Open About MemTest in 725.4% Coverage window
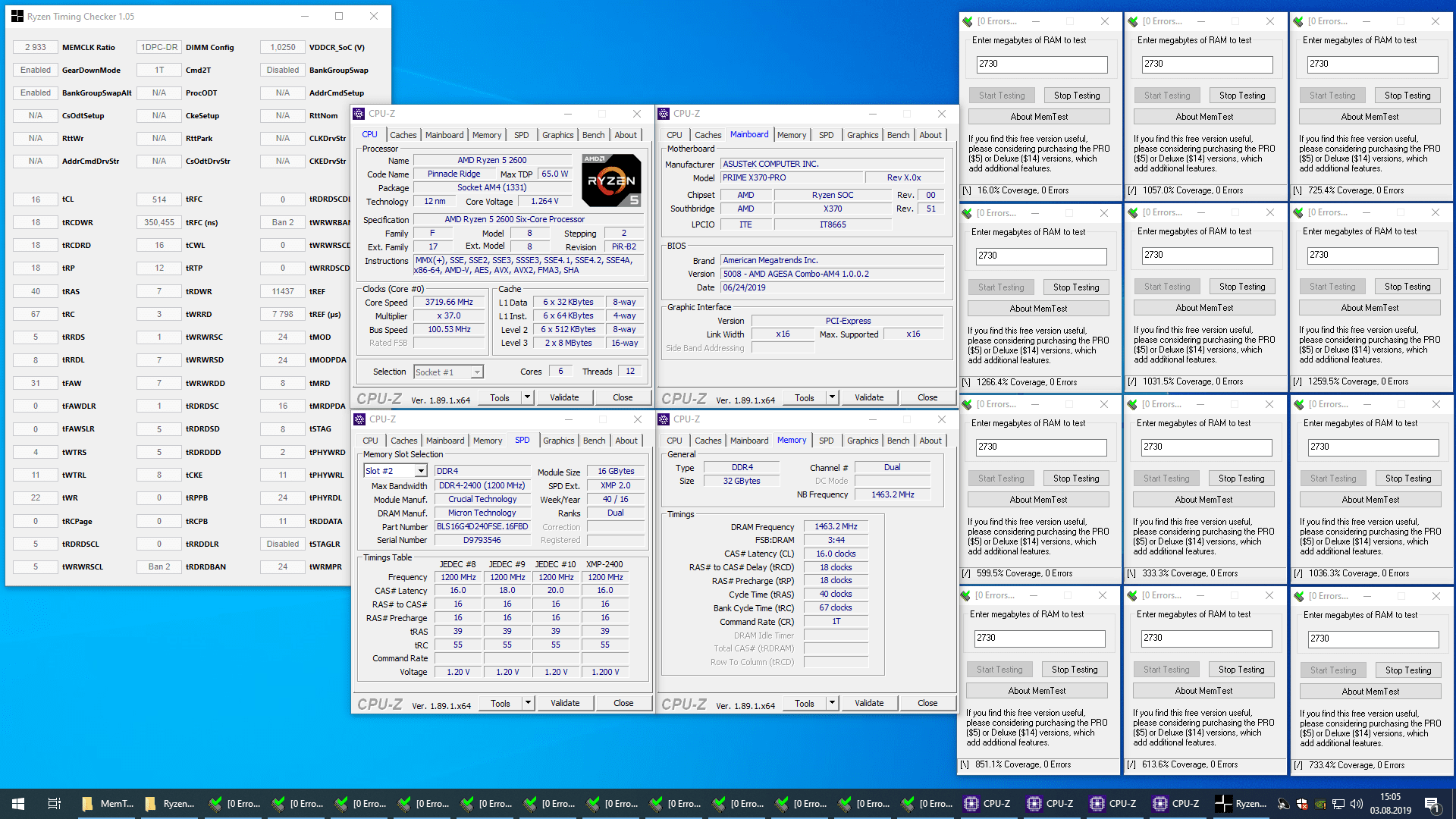 click(x=1370, y=117)
